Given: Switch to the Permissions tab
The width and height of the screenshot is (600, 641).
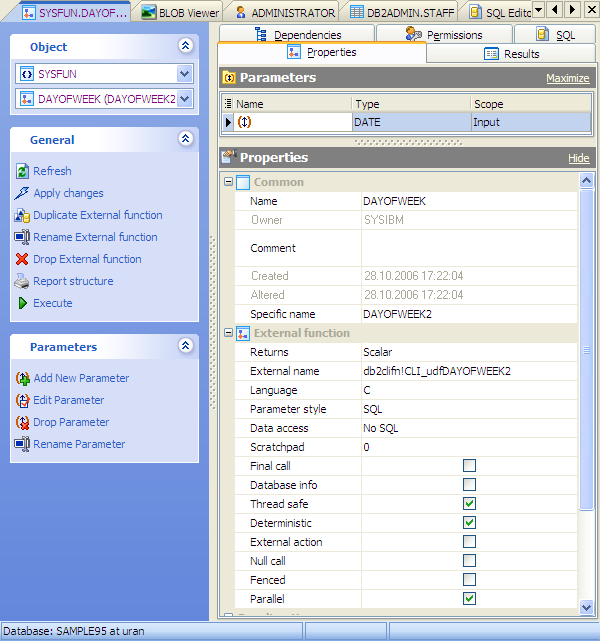Looking at the screenshot, I should 444,34.
